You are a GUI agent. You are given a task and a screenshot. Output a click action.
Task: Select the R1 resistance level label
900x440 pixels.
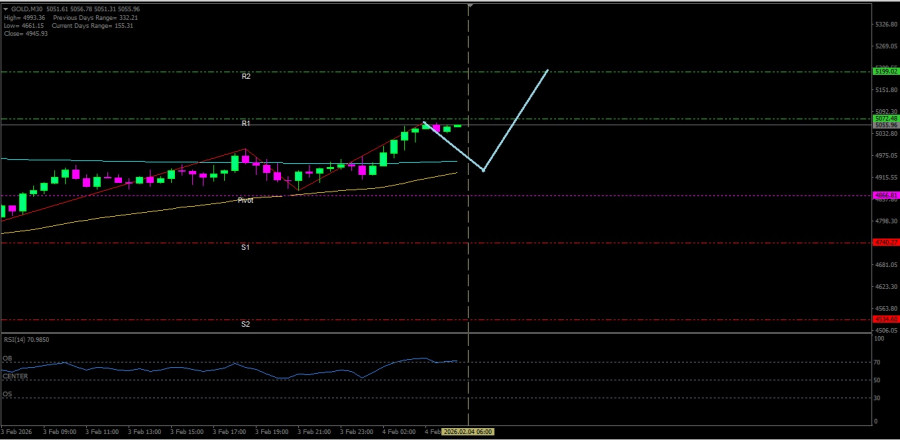[x=245, y=123]
